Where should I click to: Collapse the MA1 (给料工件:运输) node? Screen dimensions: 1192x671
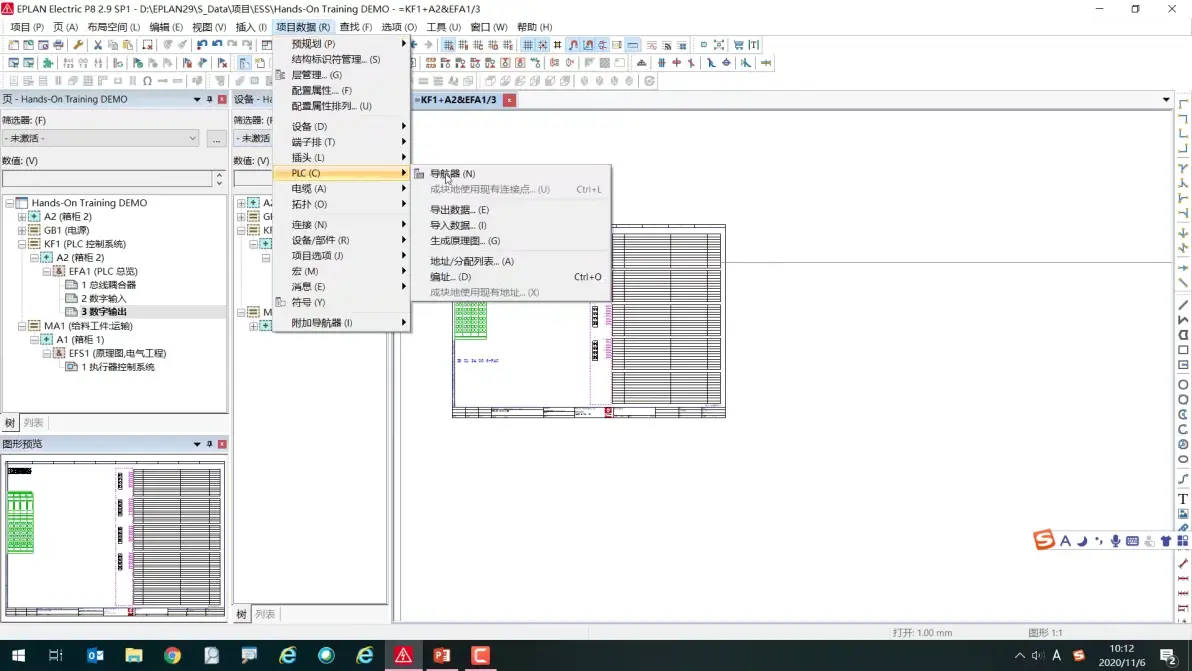pyautogui.click(x=22, y=326)
